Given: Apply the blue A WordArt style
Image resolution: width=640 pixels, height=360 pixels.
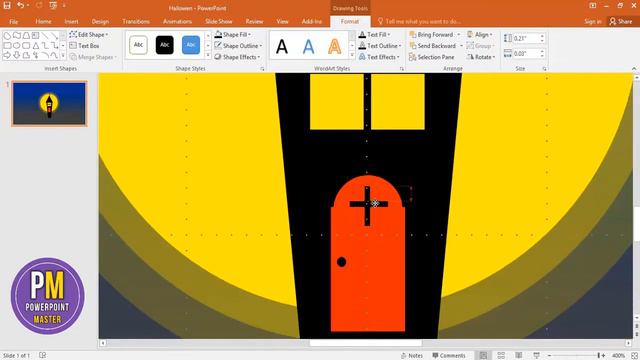Looking at the screenshot, I should click(x=309, y=47).
